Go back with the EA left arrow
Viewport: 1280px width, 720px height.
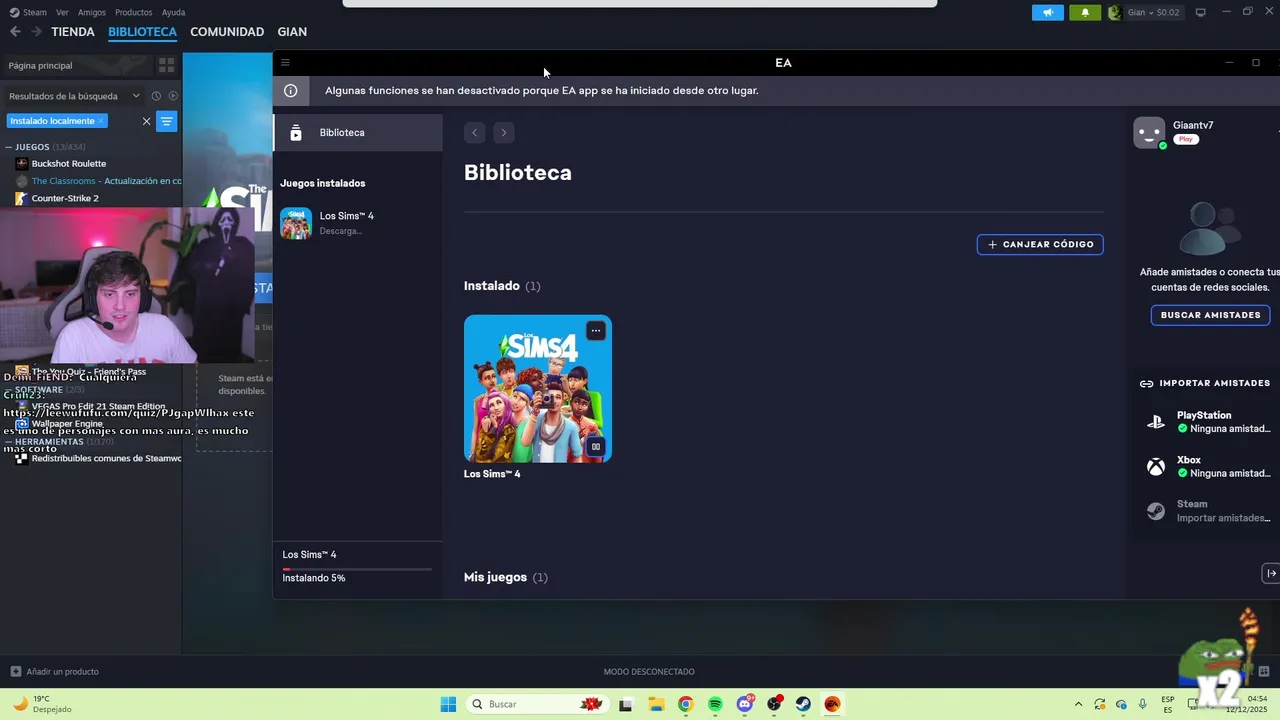coord(475,132)
